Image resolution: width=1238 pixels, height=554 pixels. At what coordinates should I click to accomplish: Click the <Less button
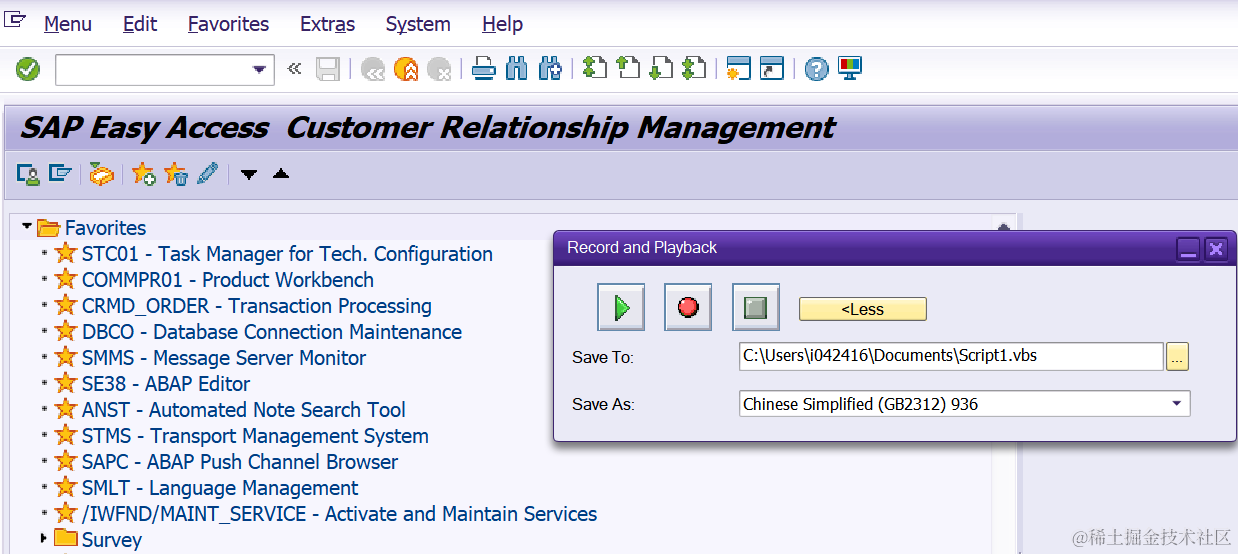(x=863, y=309)
